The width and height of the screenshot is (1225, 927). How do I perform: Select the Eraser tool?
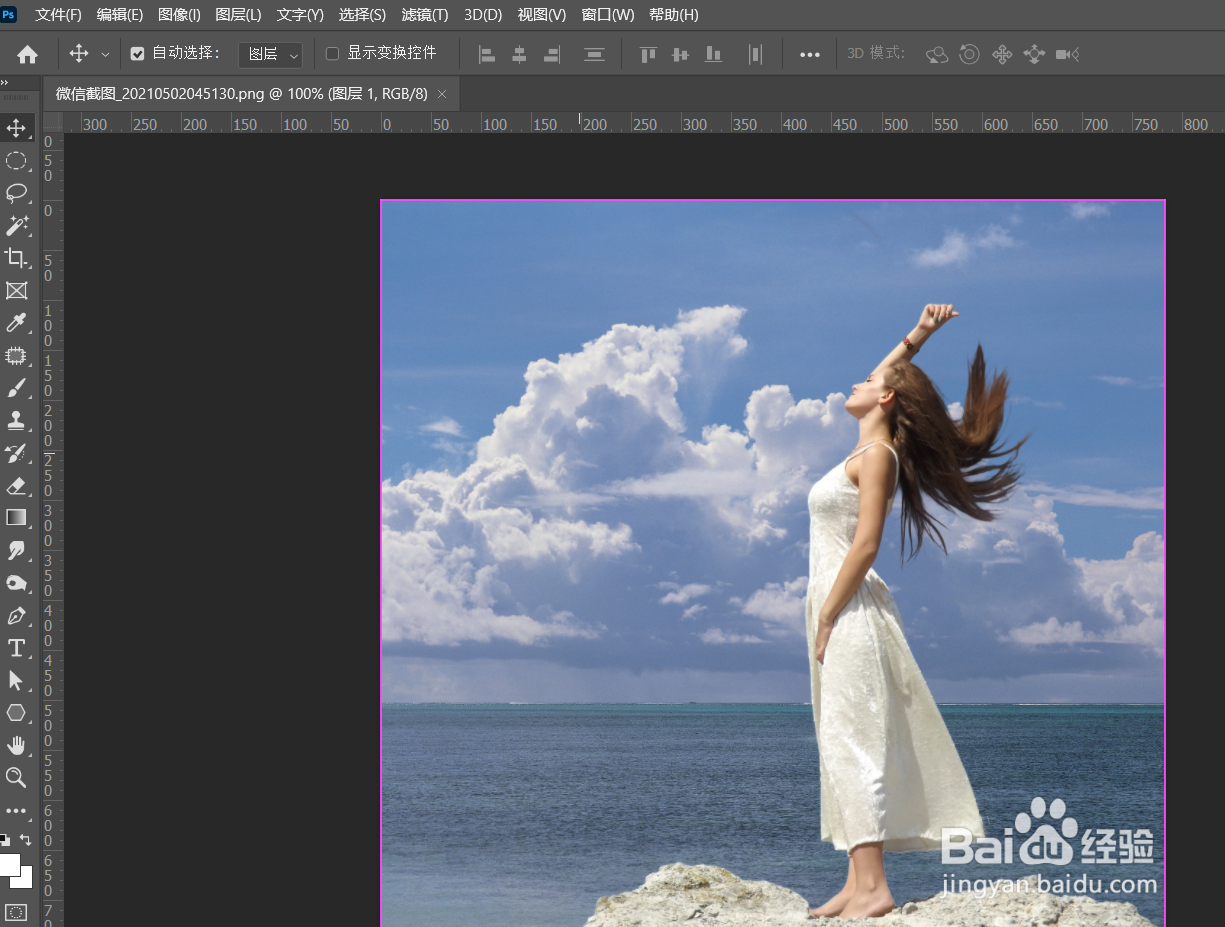pyautogui.click(x=16, y=485)
